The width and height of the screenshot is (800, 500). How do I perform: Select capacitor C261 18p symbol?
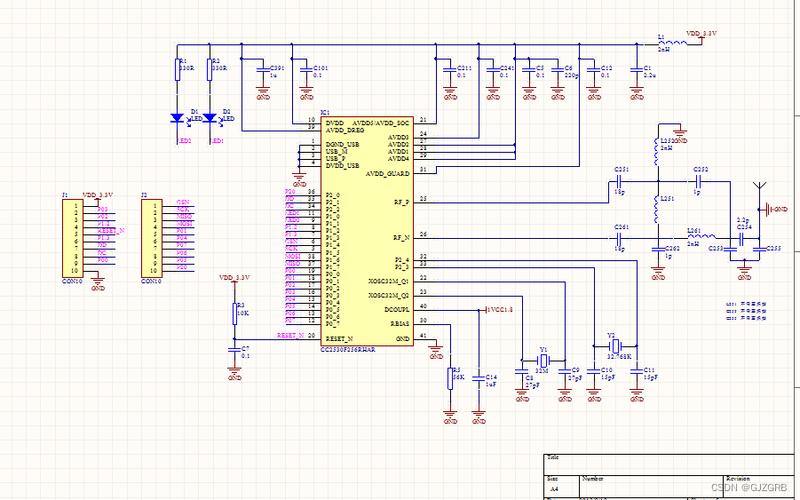[x=618, y=238]
